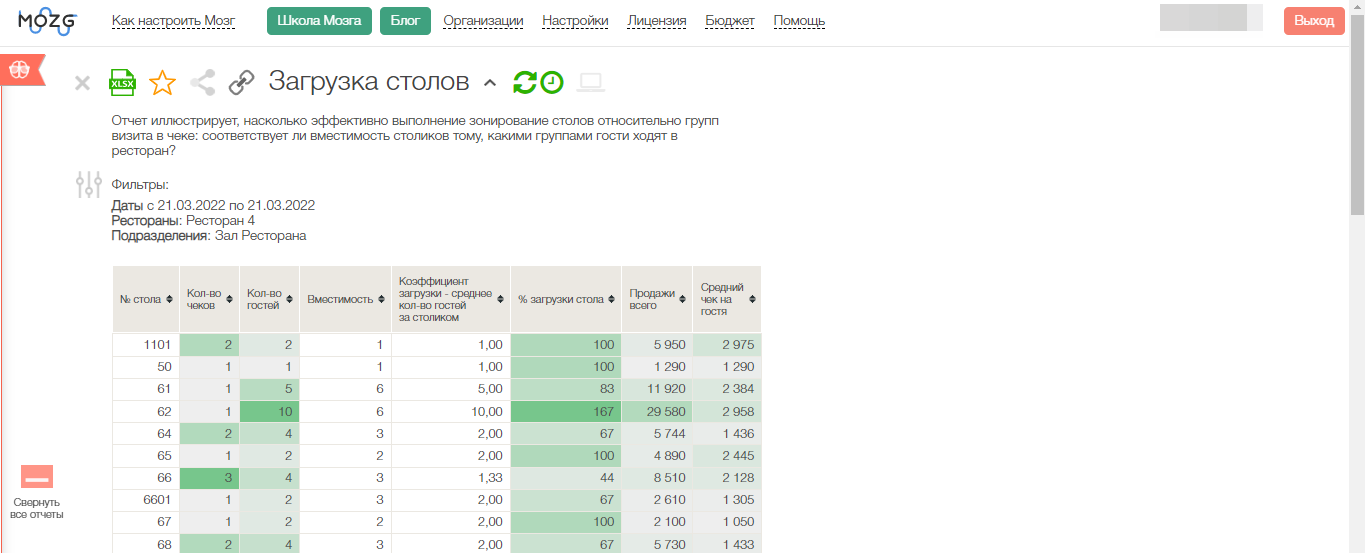
Task: Add report to favorites with star
Action: pyautogui.click(x=162, y=83)
